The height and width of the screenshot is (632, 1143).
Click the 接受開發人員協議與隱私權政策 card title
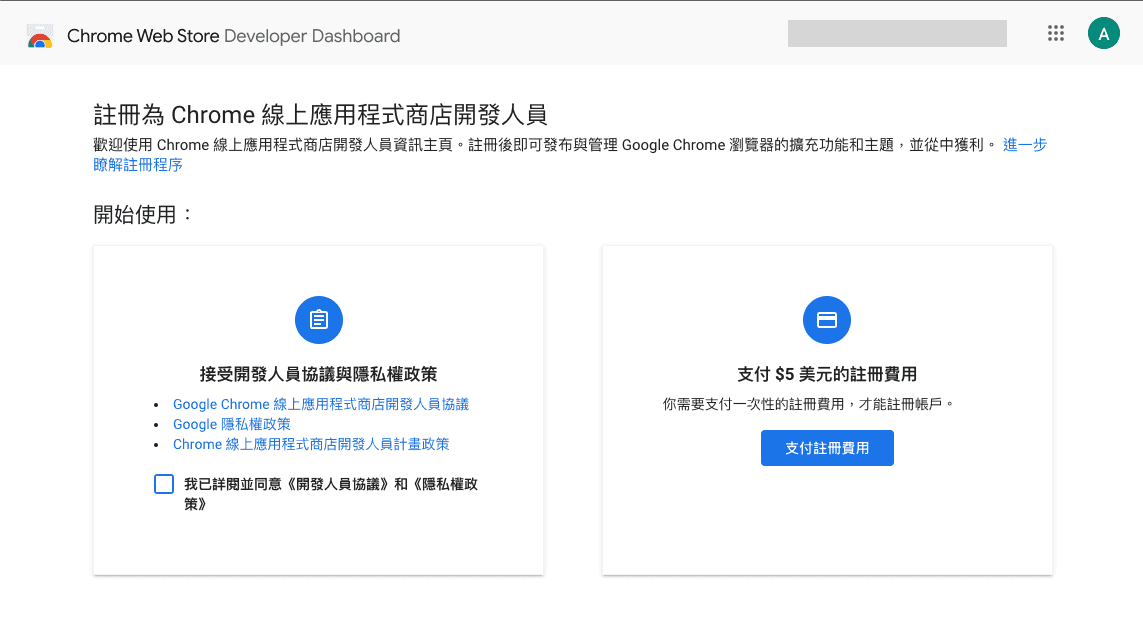coord(318,374)
